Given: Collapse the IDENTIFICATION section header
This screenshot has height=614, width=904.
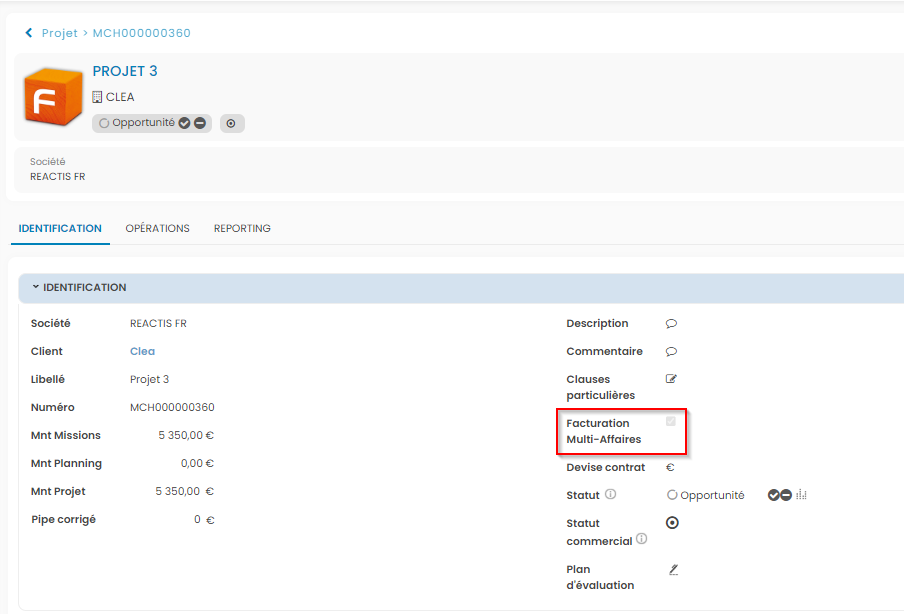Looking at the screenshot, I should coord(36,287).
